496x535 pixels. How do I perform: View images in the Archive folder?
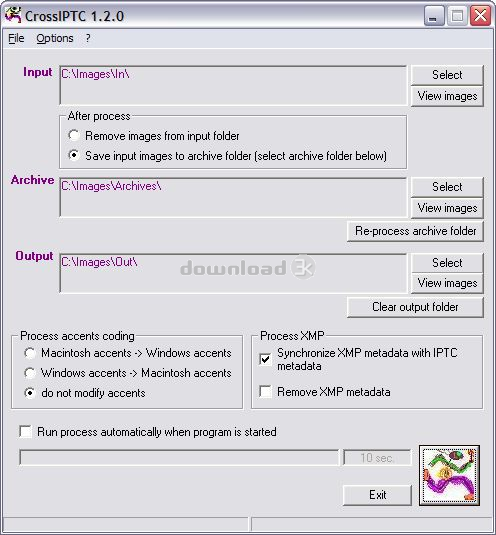click(x=447, y=208)
